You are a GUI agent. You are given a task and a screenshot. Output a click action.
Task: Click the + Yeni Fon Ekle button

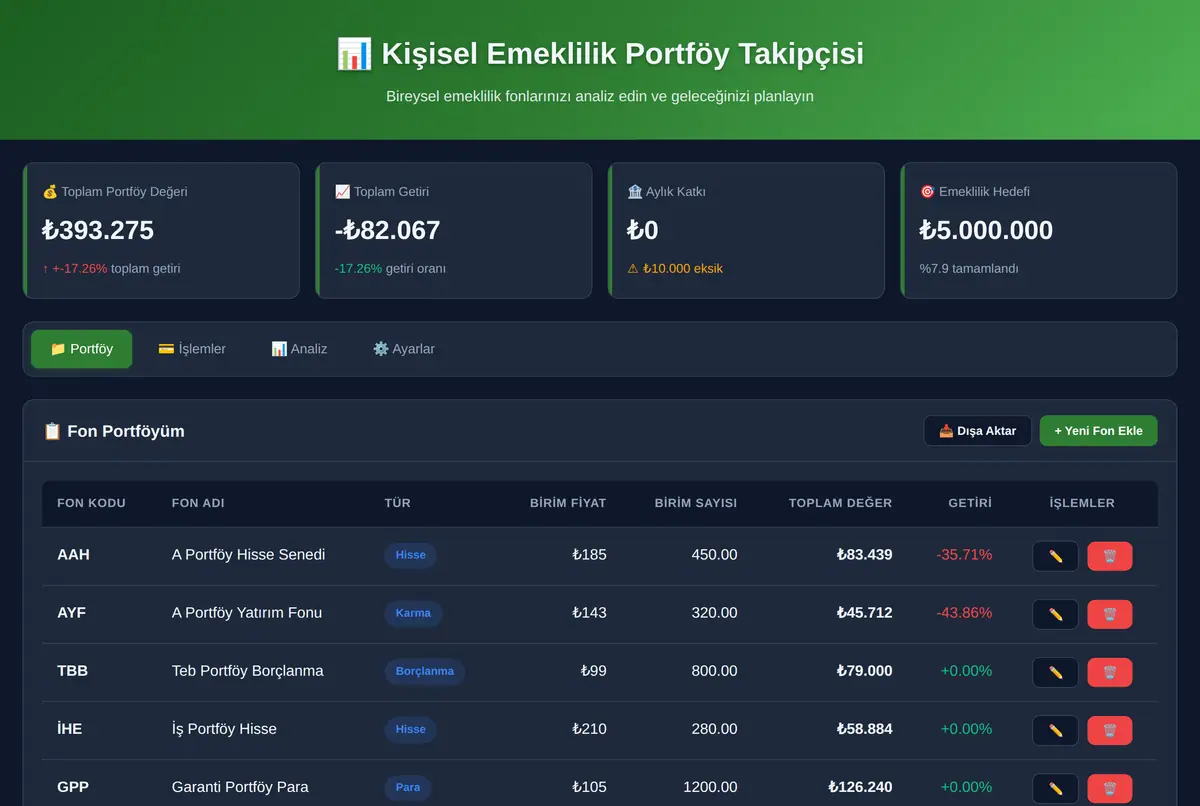pyautogui.click(x=1098, y=431)
